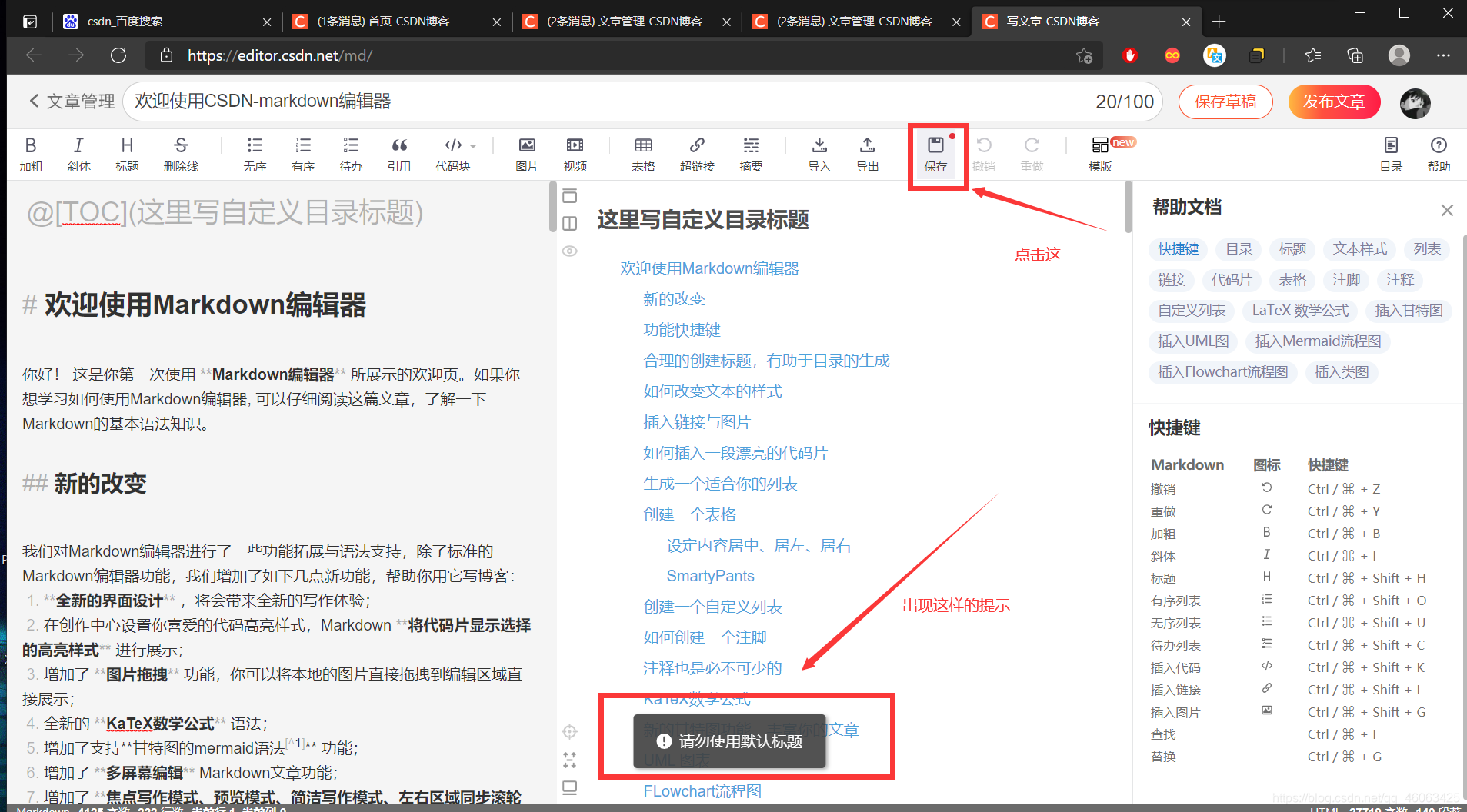Click the browser address bar URL
Viewport: 1467px width, 812px height.
280,55
